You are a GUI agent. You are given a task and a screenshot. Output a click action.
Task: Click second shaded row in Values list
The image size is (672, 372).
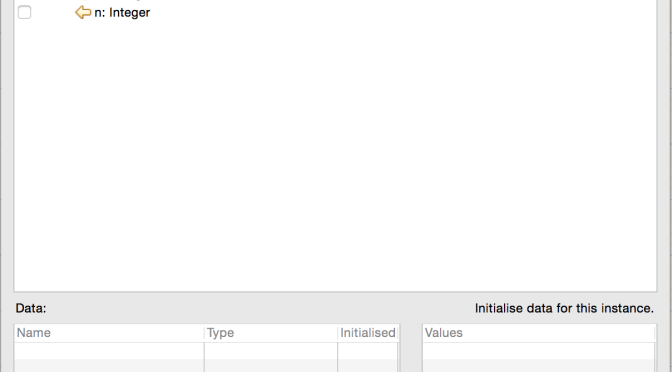tap(539, 366)
